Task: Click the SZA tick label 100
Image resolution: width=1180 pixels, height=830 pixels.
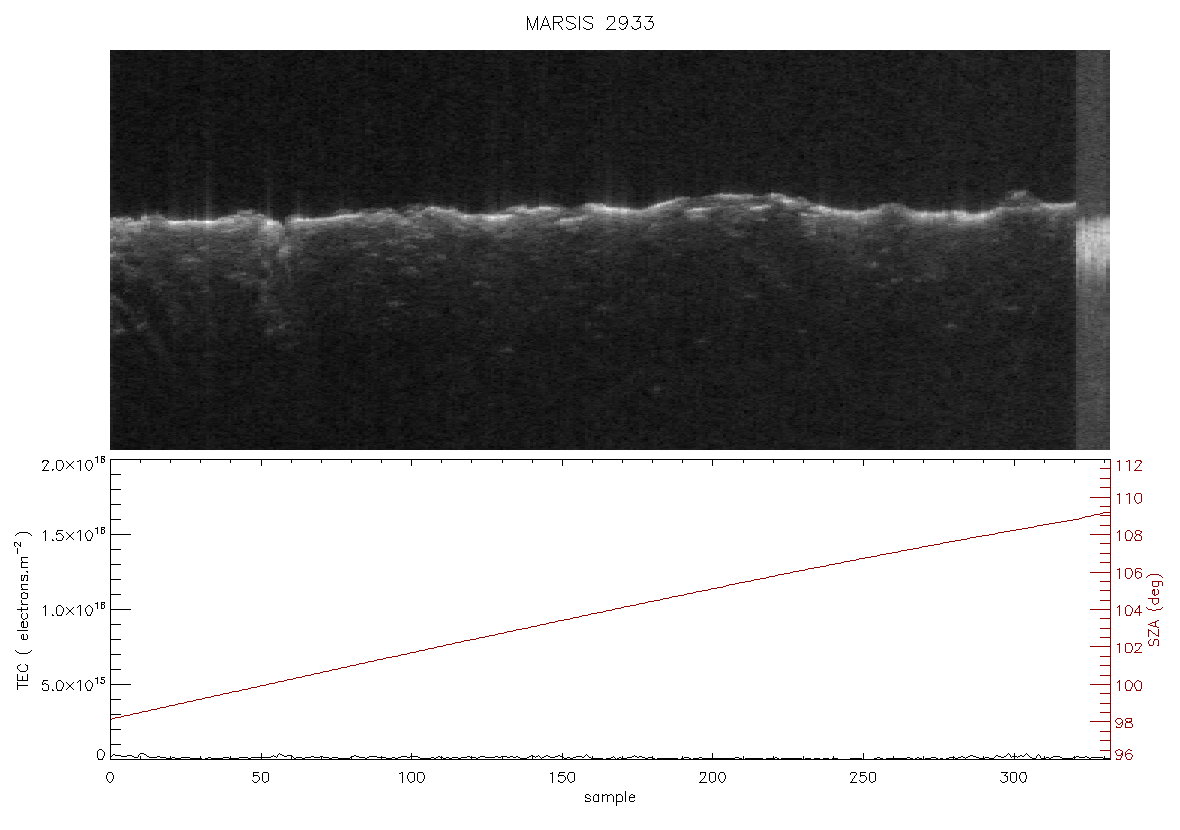Action: pos(1128,686)
